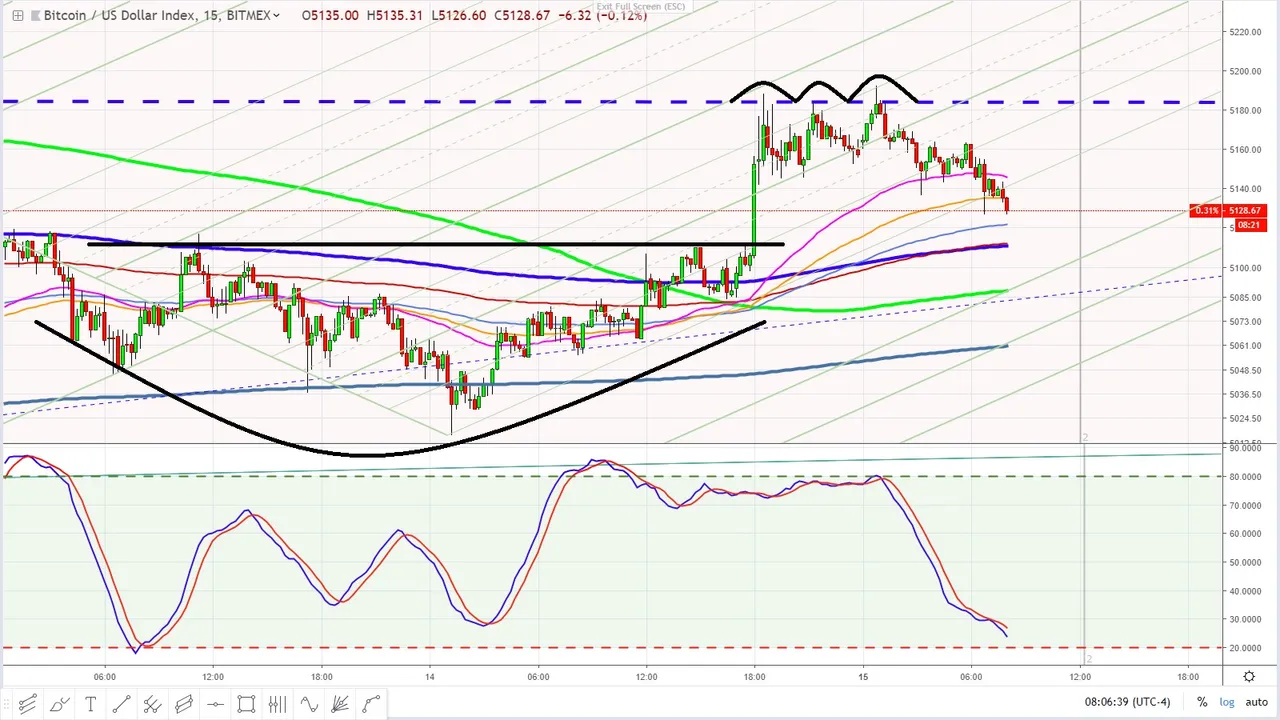Select the Text tool

point(90,704)
